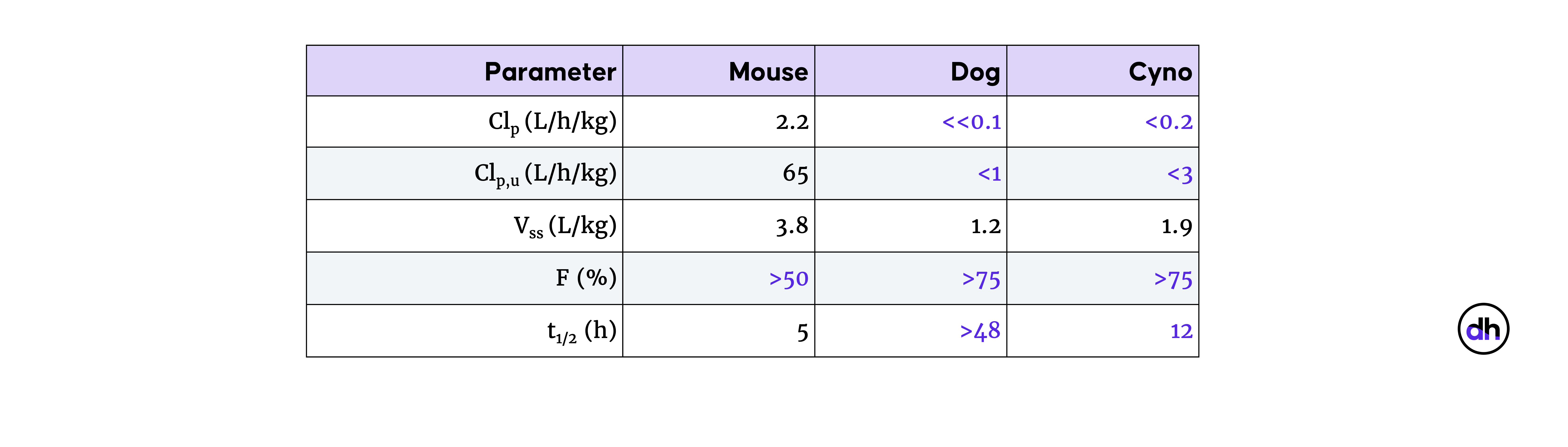
Task: Click the Vss (L/kg) row label
Action: click(x=565, y=226)
